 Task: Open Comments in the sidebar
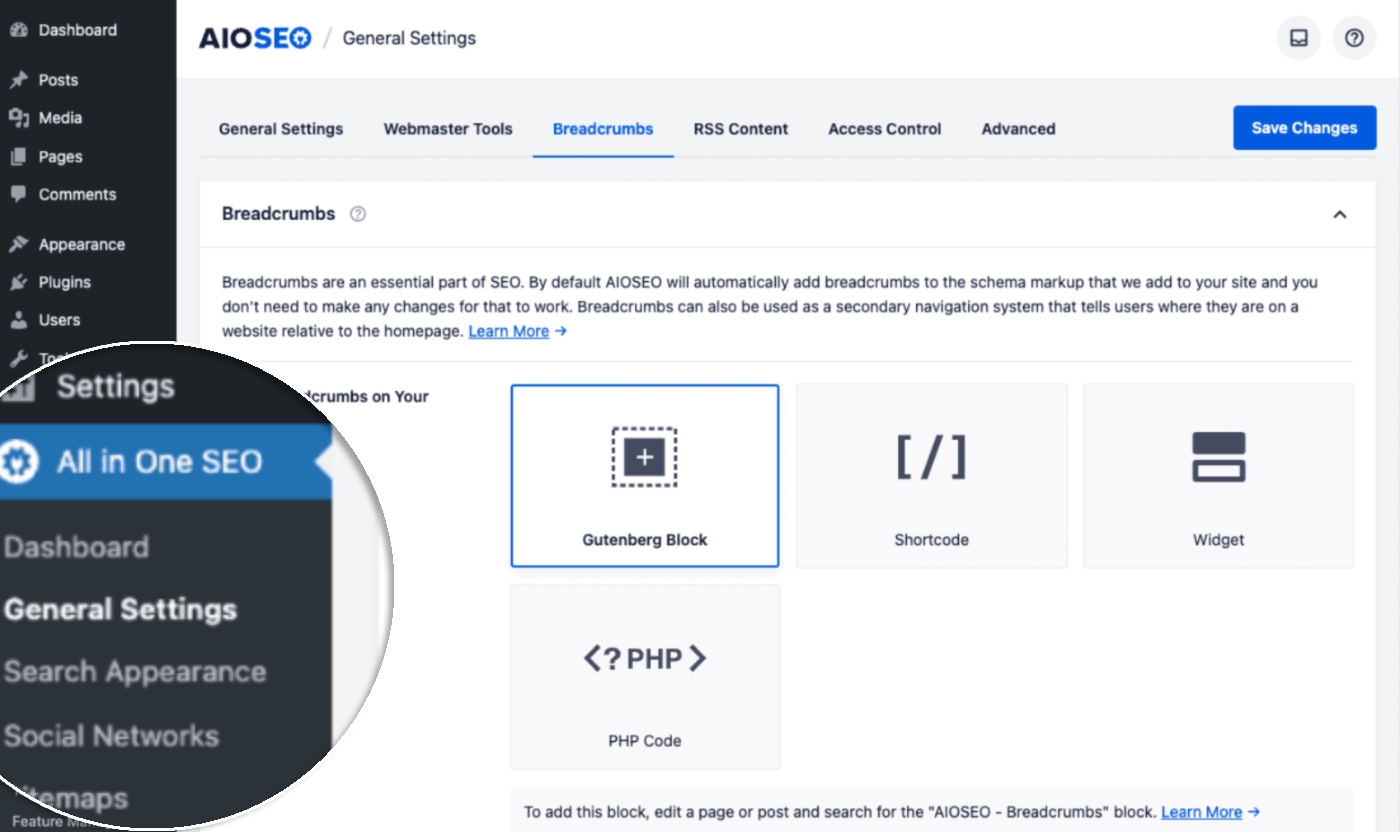[x=77, y=195]
